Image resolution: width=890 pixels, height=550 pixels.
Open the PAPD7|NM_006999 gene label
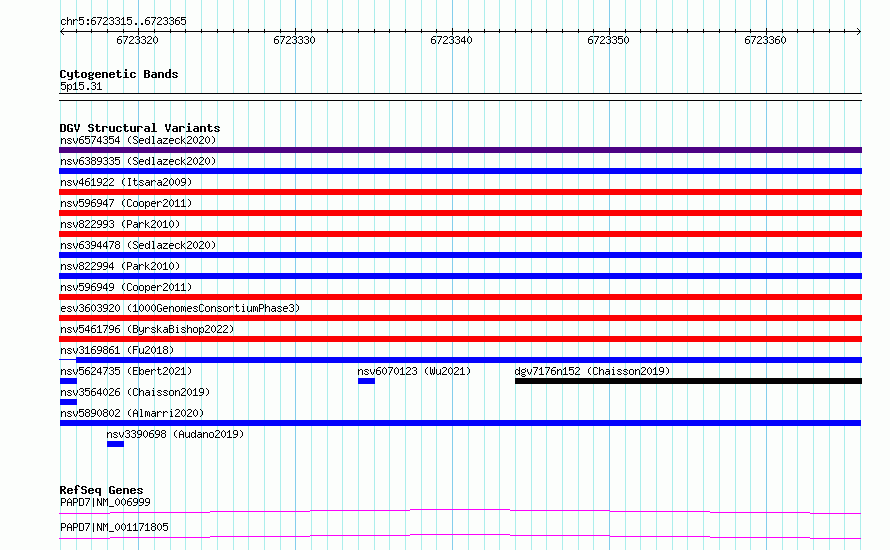pos(105,502)
